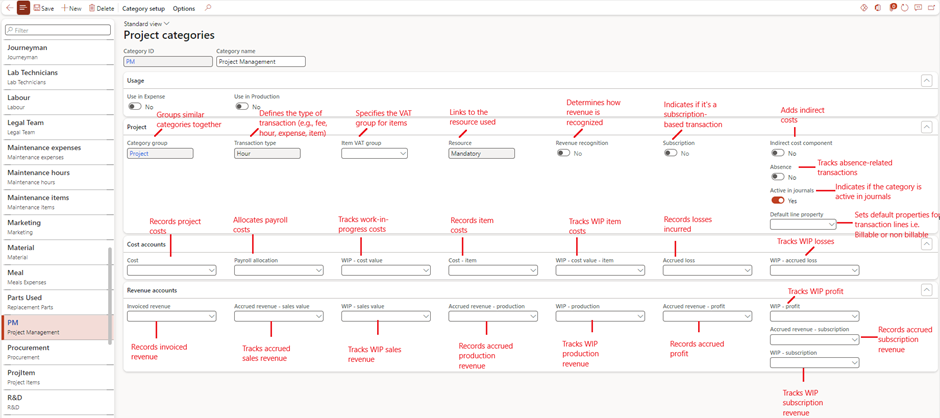Image resolution: width=940 pixels, height=418 pixels.
Task: Refresh the page with the circular arrow
Action: coord(905,8)
